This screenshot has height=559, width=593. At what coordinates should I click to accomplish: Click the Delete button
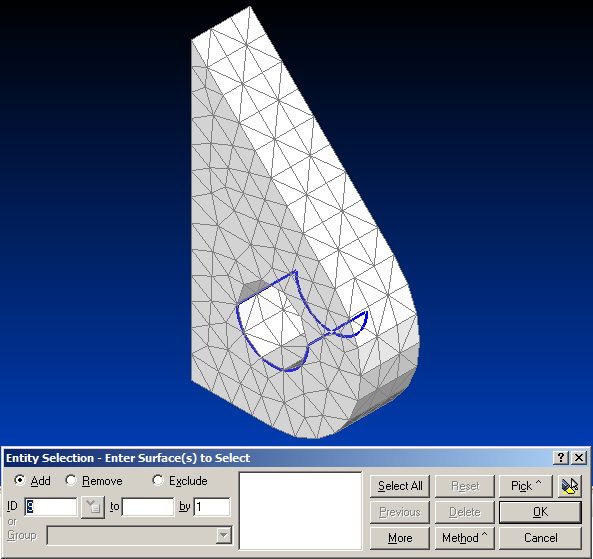click(465, 512)
